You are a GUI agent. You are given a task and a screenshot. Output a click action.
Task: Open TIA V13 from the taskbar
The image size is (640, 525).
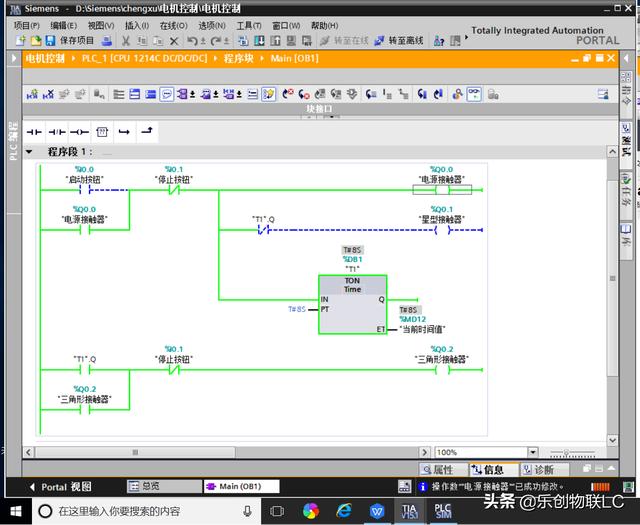(409, 511)
